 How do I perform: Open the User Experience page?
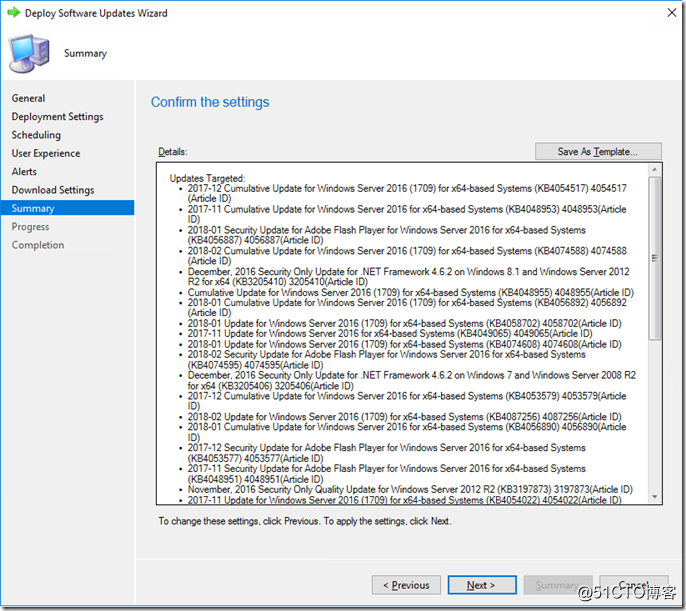pos(46,154)
